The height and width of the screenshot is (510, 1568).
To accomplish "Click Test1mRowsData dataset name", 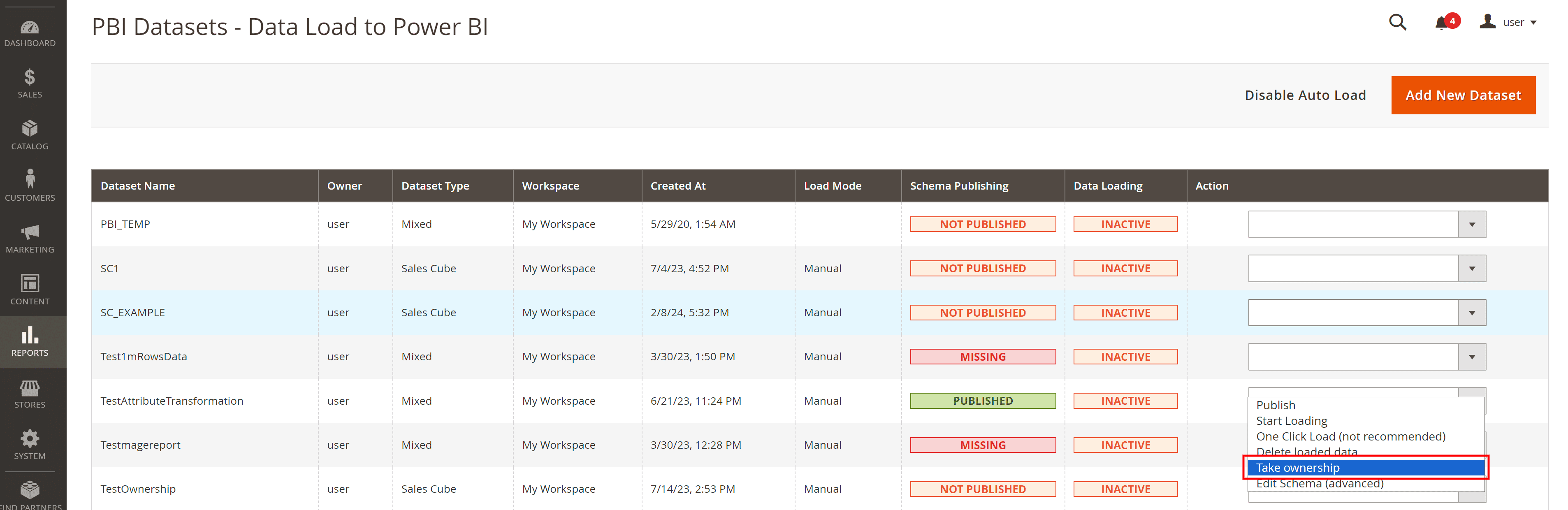I will (144, 357).
